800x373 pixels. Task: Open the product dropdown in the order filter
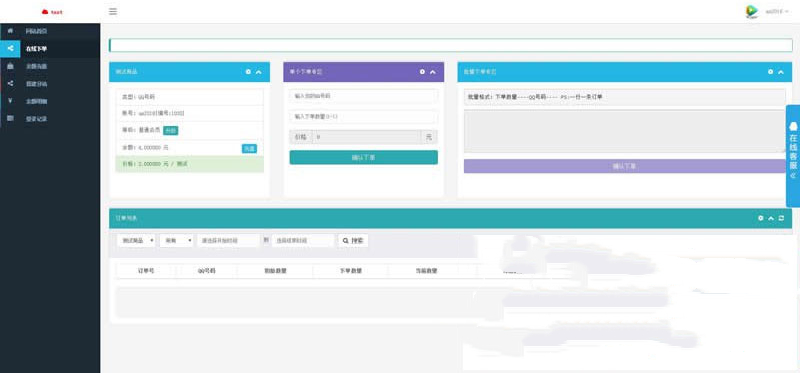point(136,240)
